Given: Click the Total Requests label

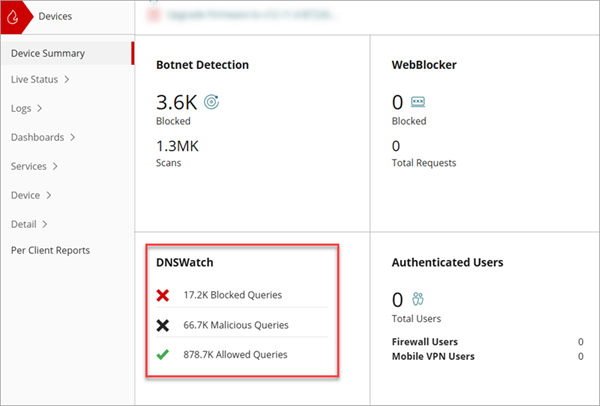Looking at the screenshot, I should 424,163.
